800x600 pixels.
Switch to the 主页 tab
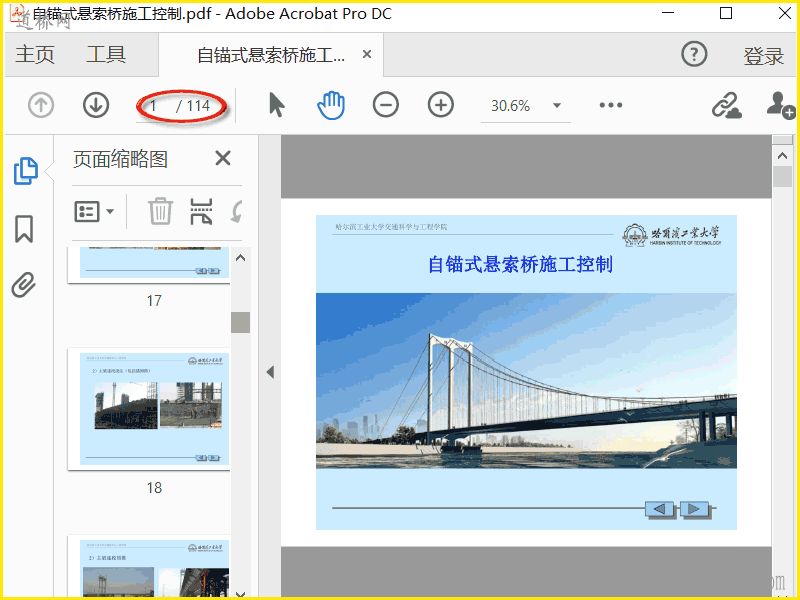pyautogui.click(x=35, y=55)
